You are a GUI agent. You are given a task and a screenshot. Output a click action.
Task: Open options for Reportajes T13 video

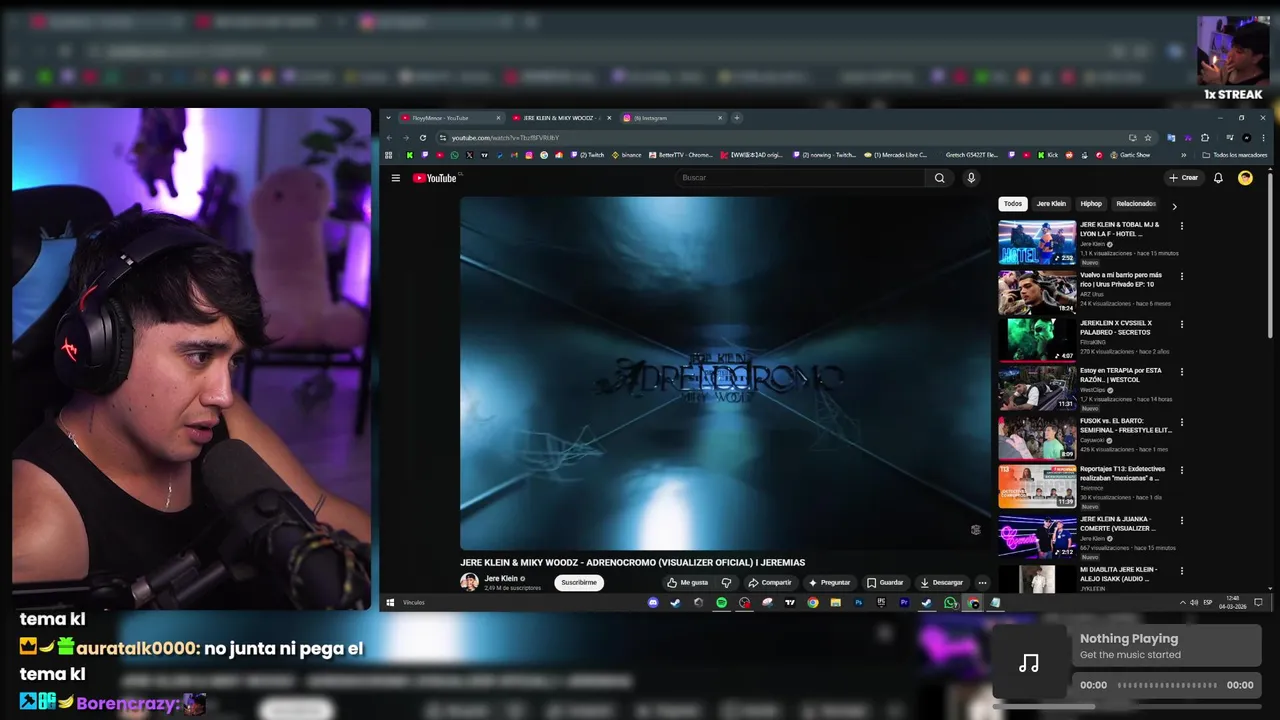click(x=1182, y=470)
